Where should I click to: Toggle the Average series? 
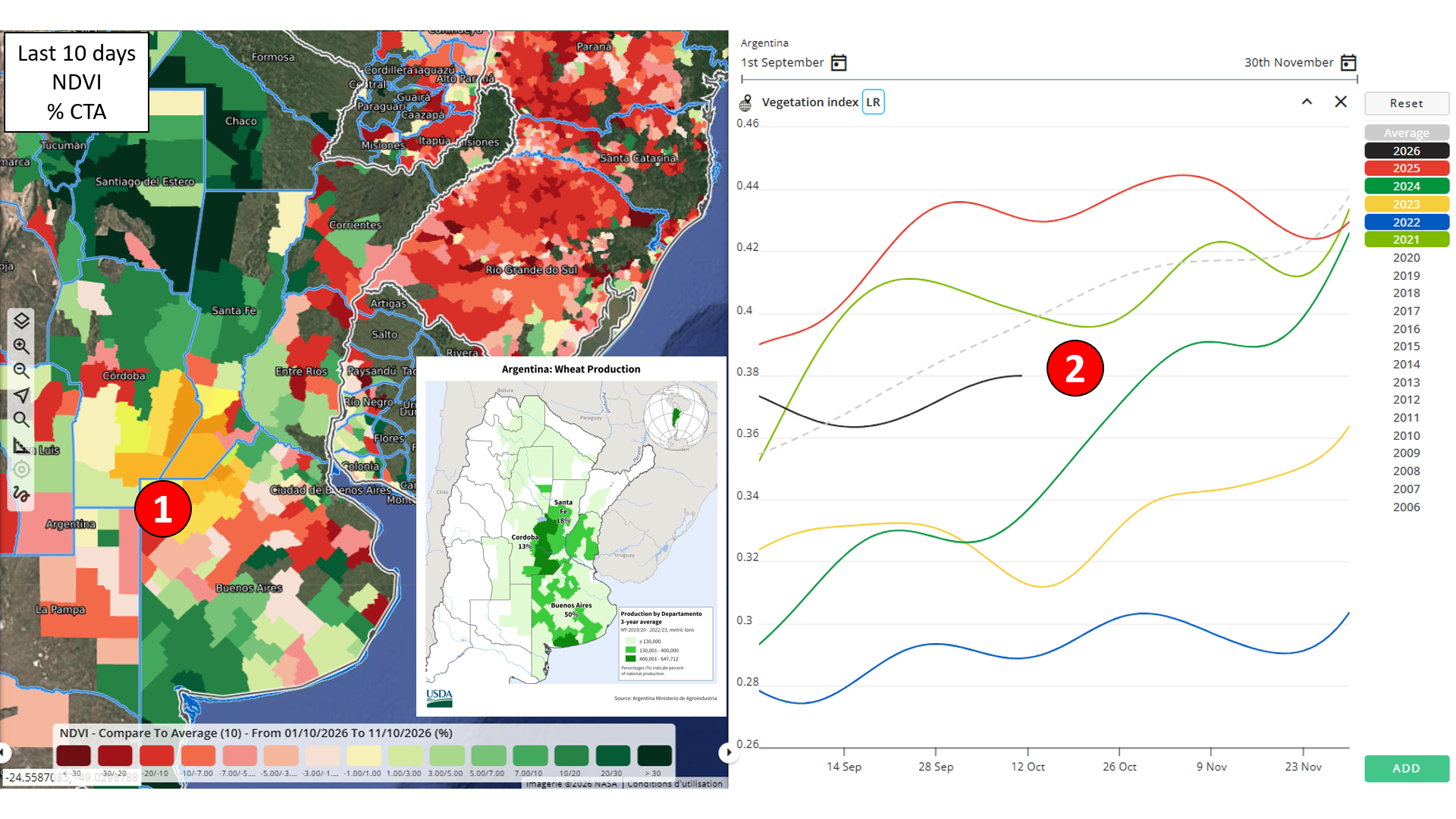[x=1407, y=133]
